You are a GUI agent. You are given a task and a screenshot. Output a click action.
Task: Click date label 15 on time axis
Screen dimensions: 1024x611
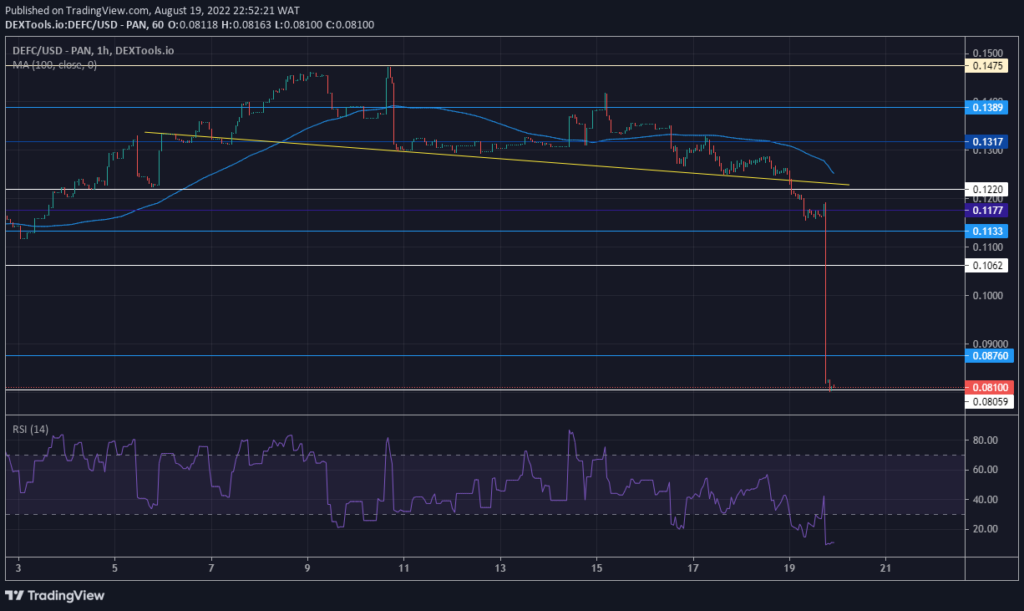pos(596,568)
